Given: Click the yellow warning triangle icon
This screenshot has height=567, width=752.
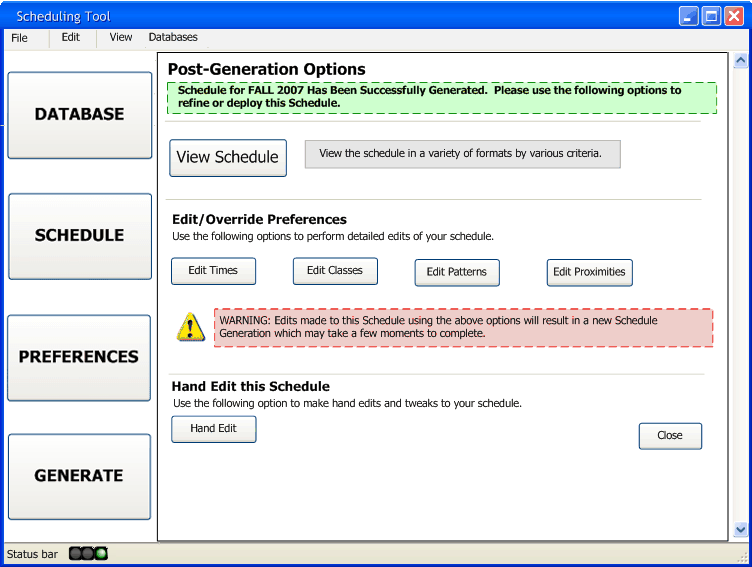Looking at the screenshot, I should coord(191,327).
